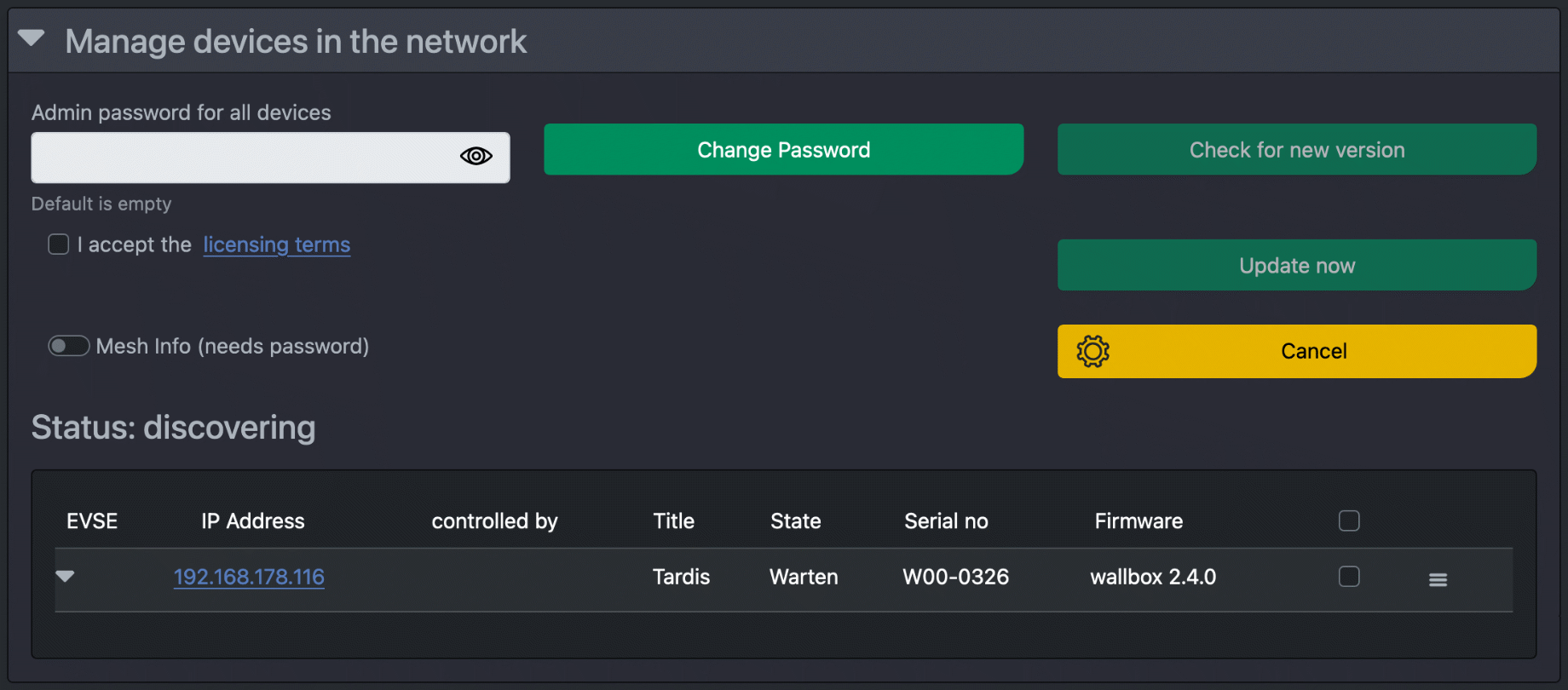The width and height of the screenshot is (1568, 690).
Task: Start the update with Update now
Action: point(1296,265)
